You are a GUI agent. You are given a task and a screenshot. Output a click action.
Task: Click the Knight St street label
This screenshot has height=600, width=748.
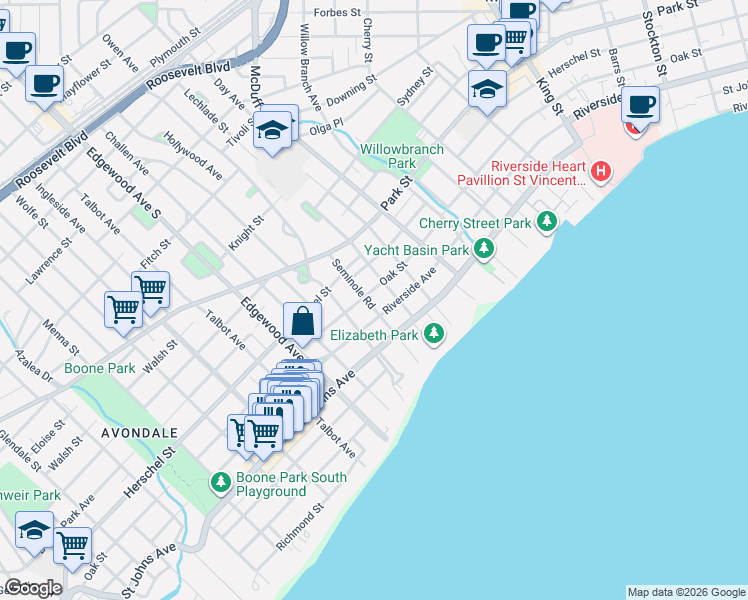pos(246,233)
